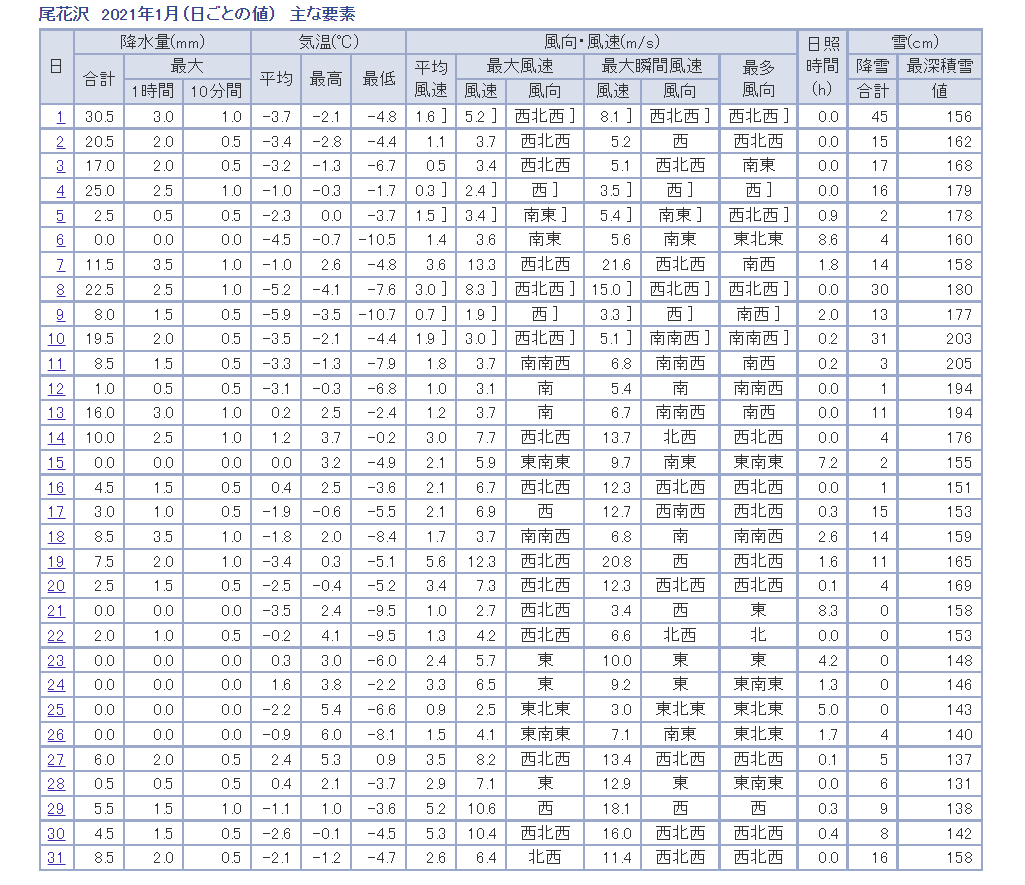Open the day 15 link
This screenshot has width=1025, height=885.
(x=56, y=463)
